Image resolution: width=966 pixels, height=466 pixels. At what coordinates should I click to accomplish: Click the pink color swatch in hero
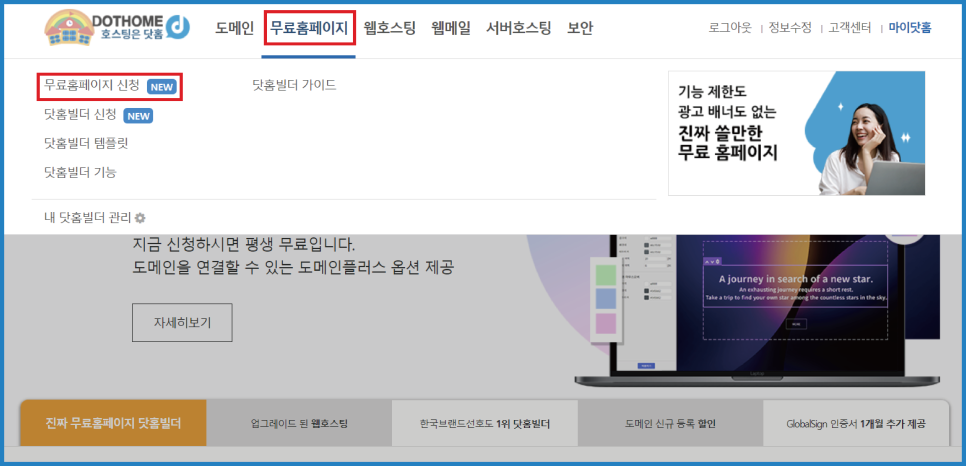click(x=607, y=324)
